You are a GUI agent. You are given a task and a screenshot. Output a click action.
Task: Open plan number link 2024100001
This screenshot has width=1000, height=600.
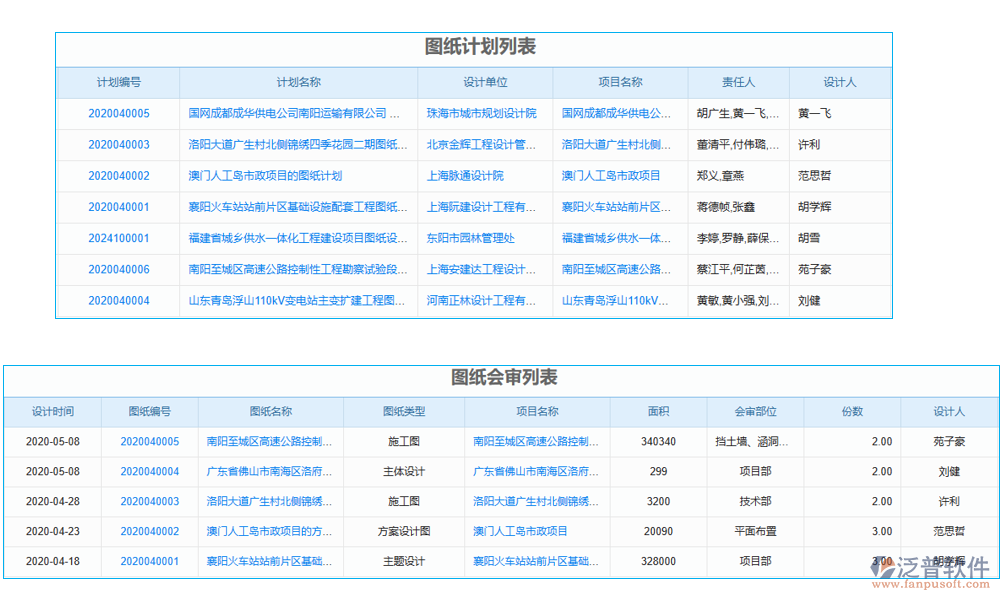pyautogui.click(x=119, y=238)
